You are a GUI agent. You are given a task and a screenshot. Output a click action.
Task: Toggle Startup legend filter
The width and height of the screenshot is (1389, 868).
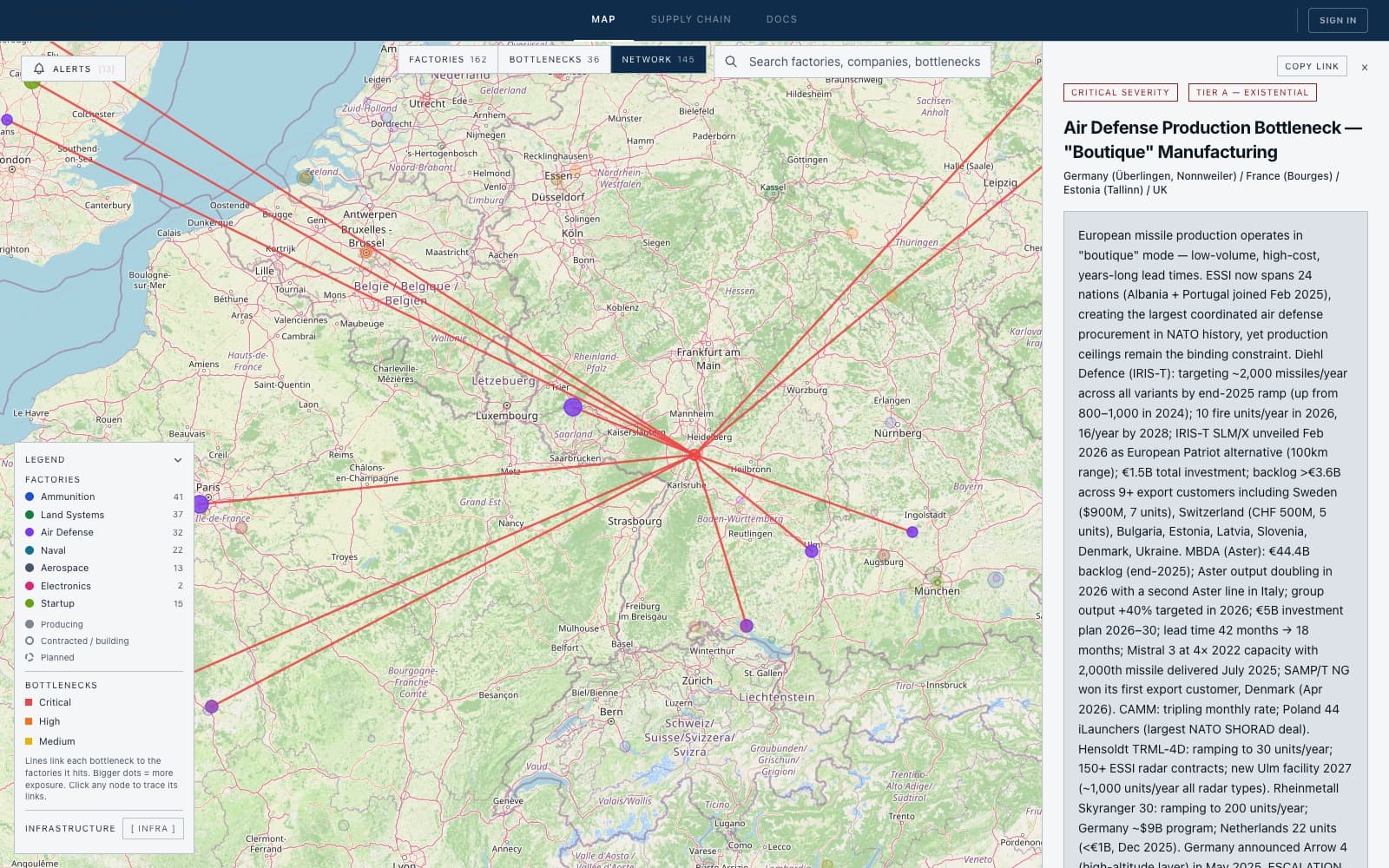(104, 603)
